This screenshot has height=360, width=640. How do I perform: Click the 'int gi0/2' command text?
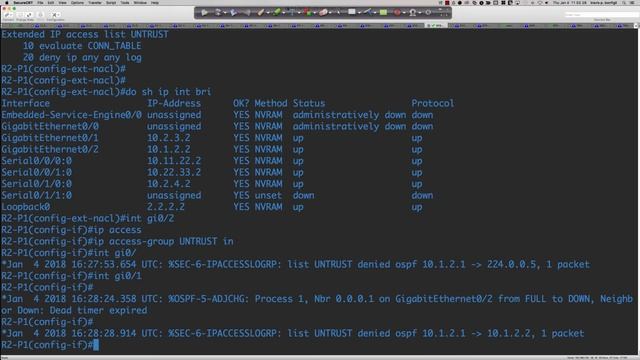pos(150,218)
